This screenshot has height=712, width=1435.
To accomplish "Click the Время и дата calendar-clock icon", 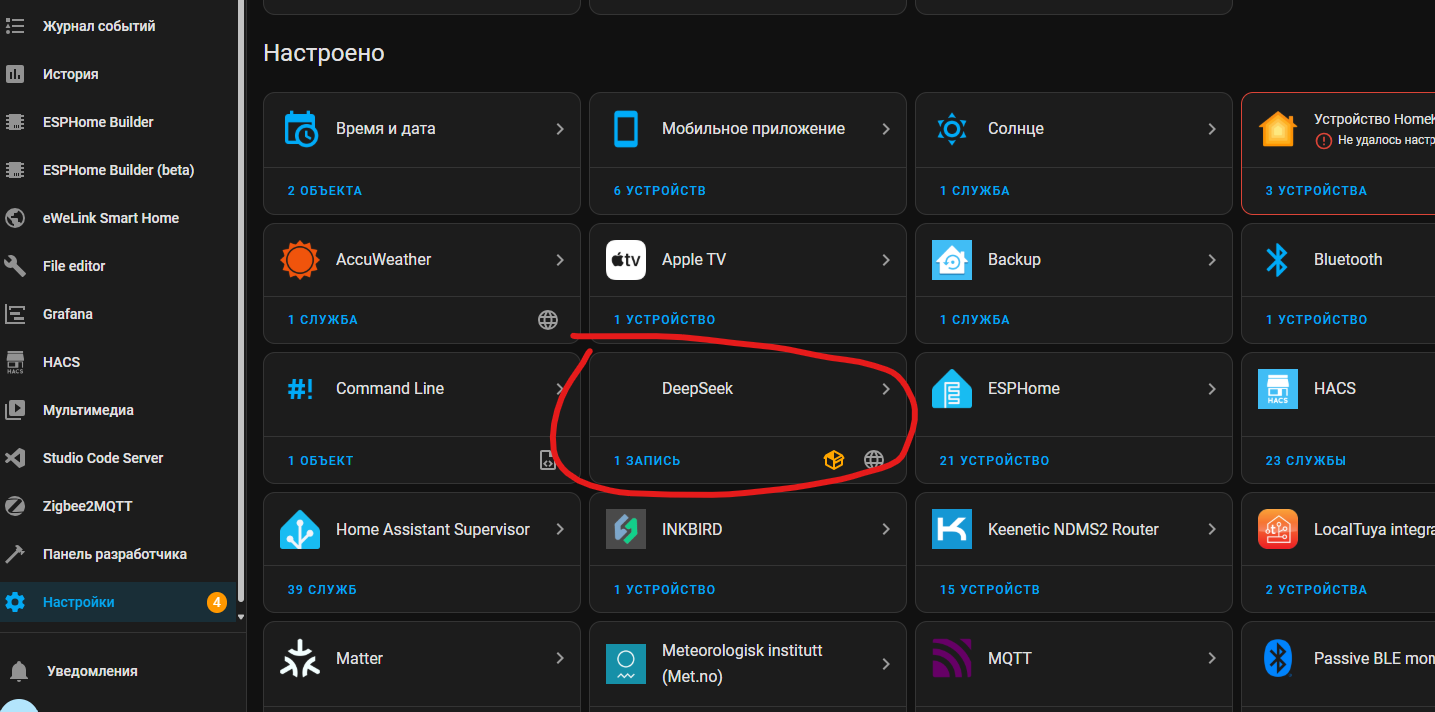I will coord(300,129).
